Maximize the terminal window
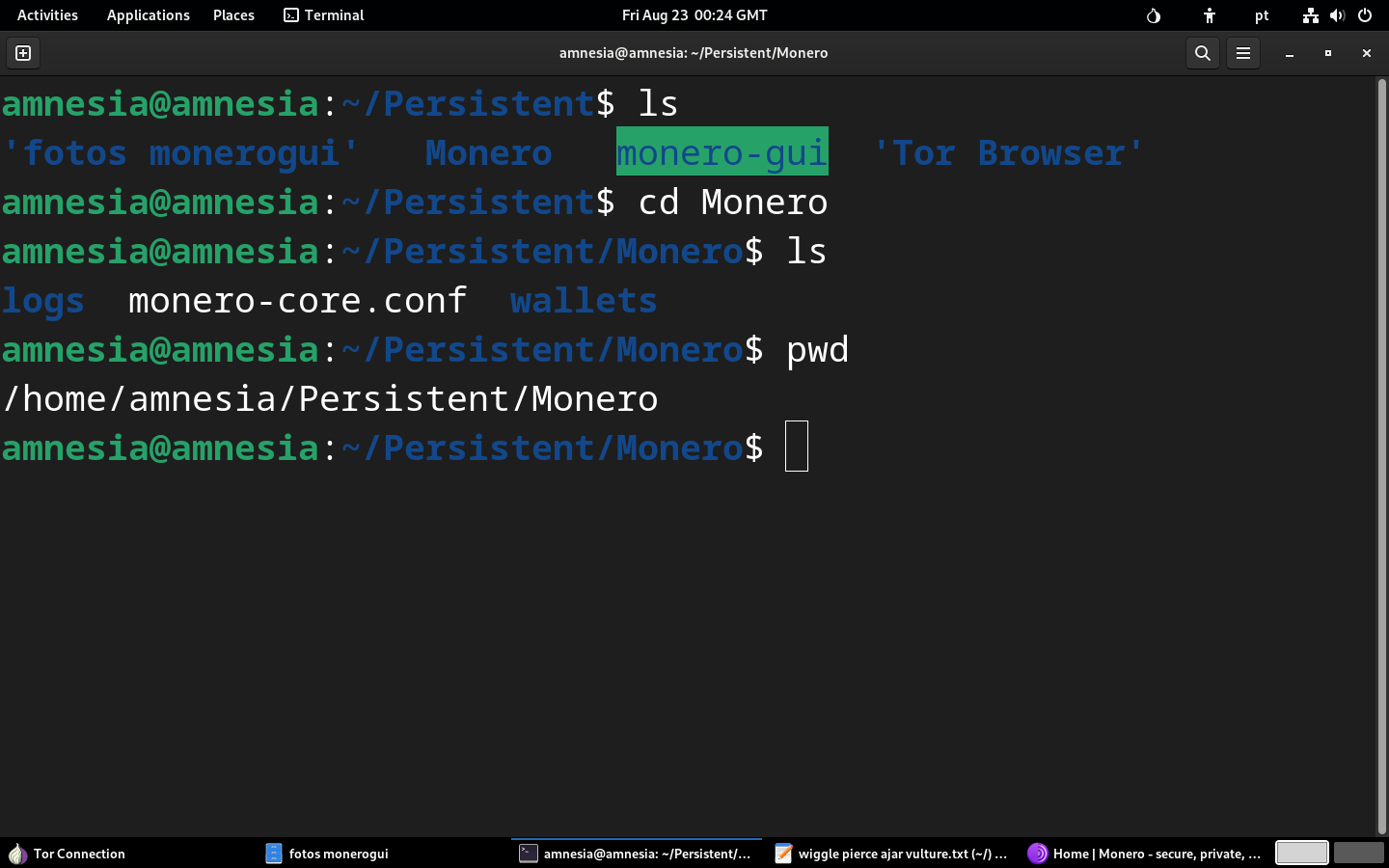 (x=1328, y=53)
